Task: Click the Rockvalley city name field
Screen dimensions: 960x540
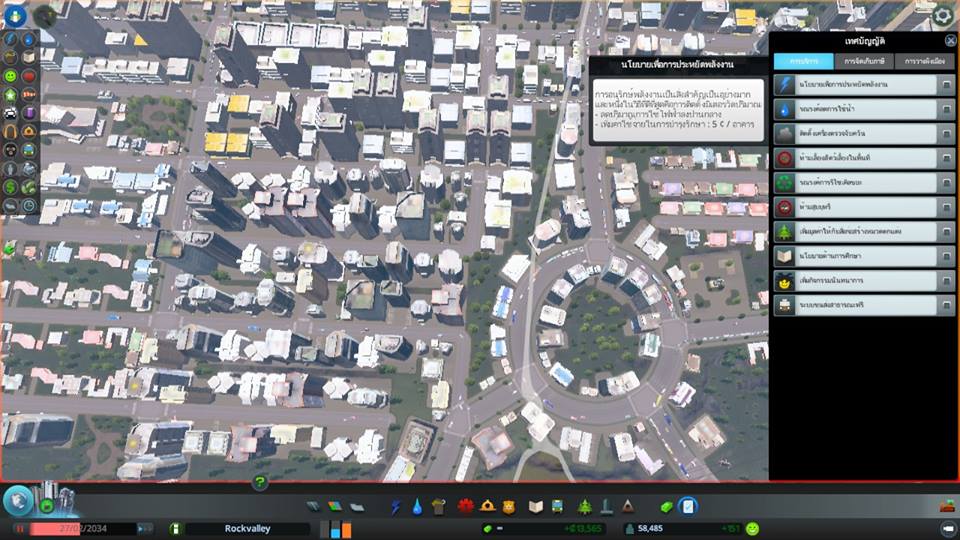Action: click(247, 528)
